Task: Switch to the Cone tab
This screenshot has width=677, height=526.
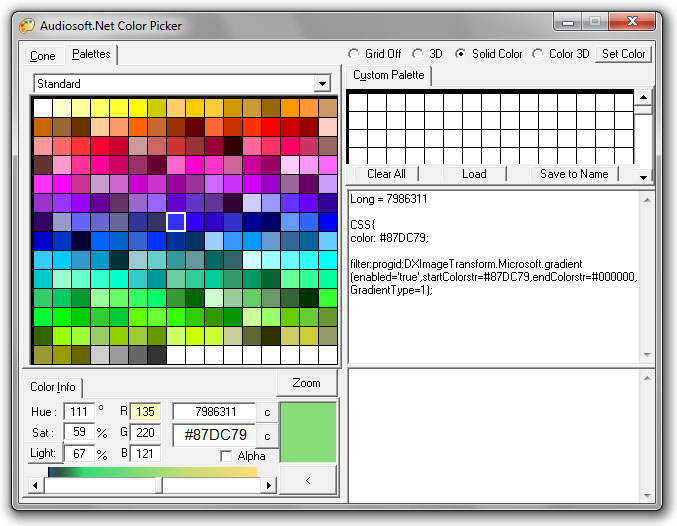Action: [43, 56]
